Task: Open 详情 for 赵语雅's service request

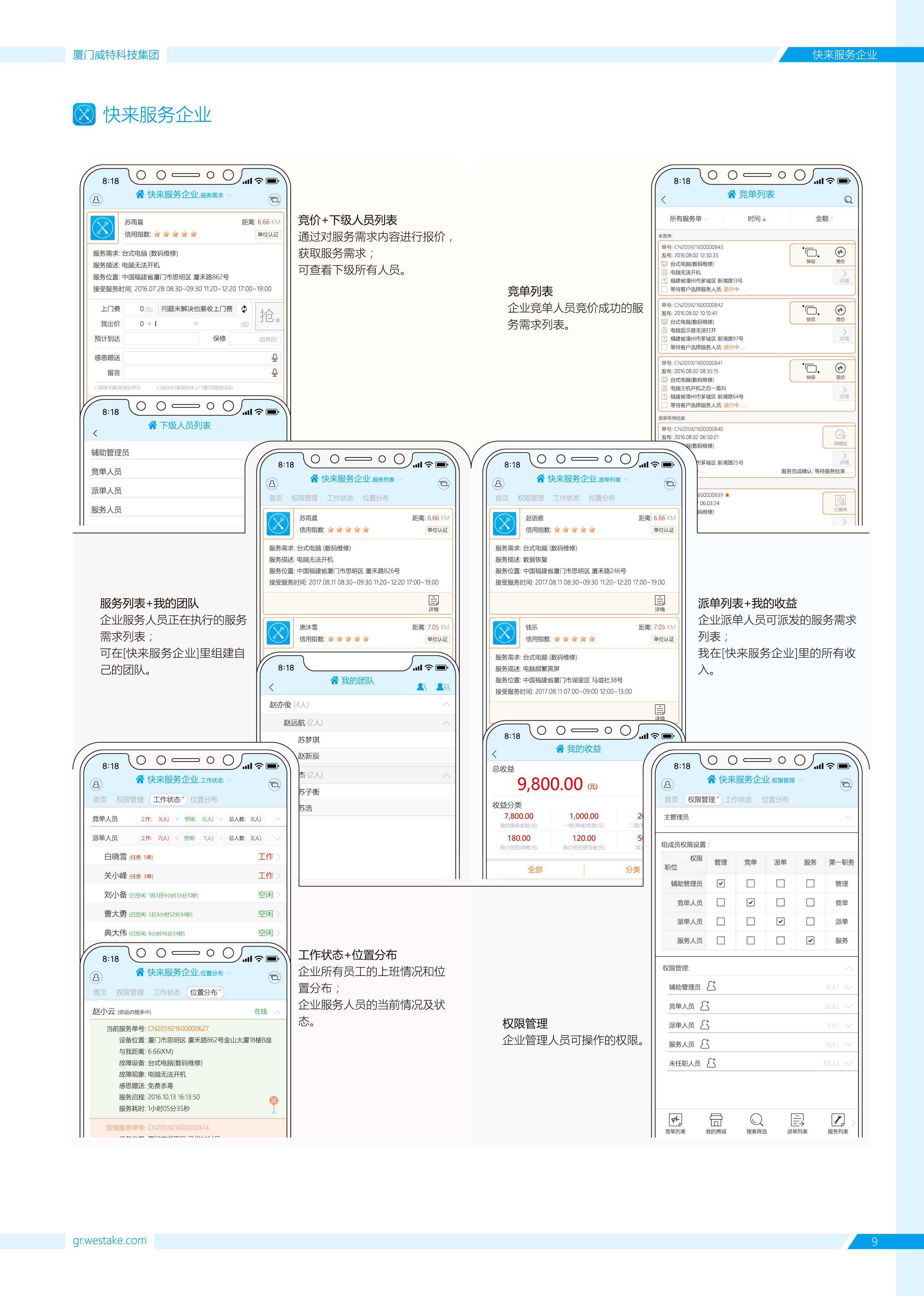Action: pyautogui.click(x=659, y=603)
